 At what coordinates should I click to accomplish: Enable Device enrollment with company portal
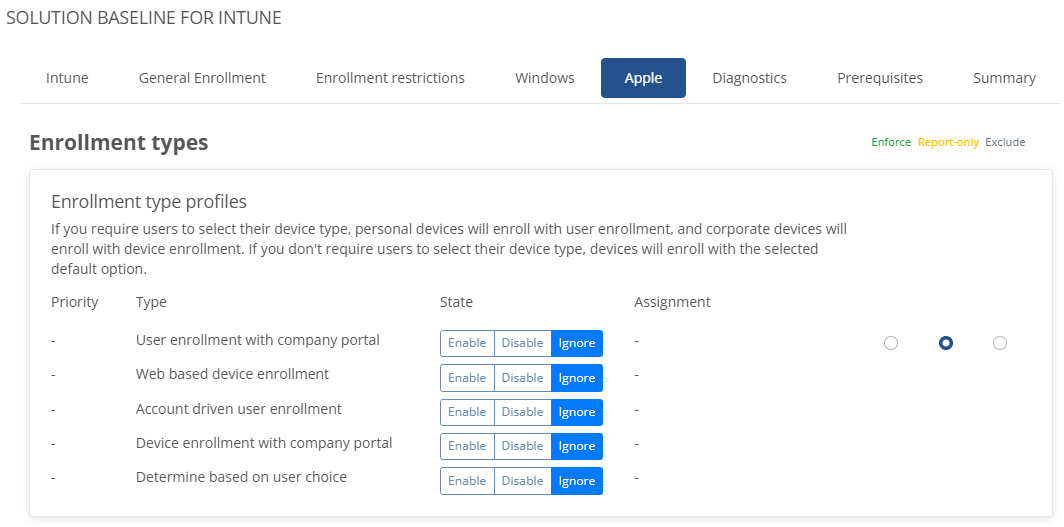pyautogui.click(x=467, y=446)
